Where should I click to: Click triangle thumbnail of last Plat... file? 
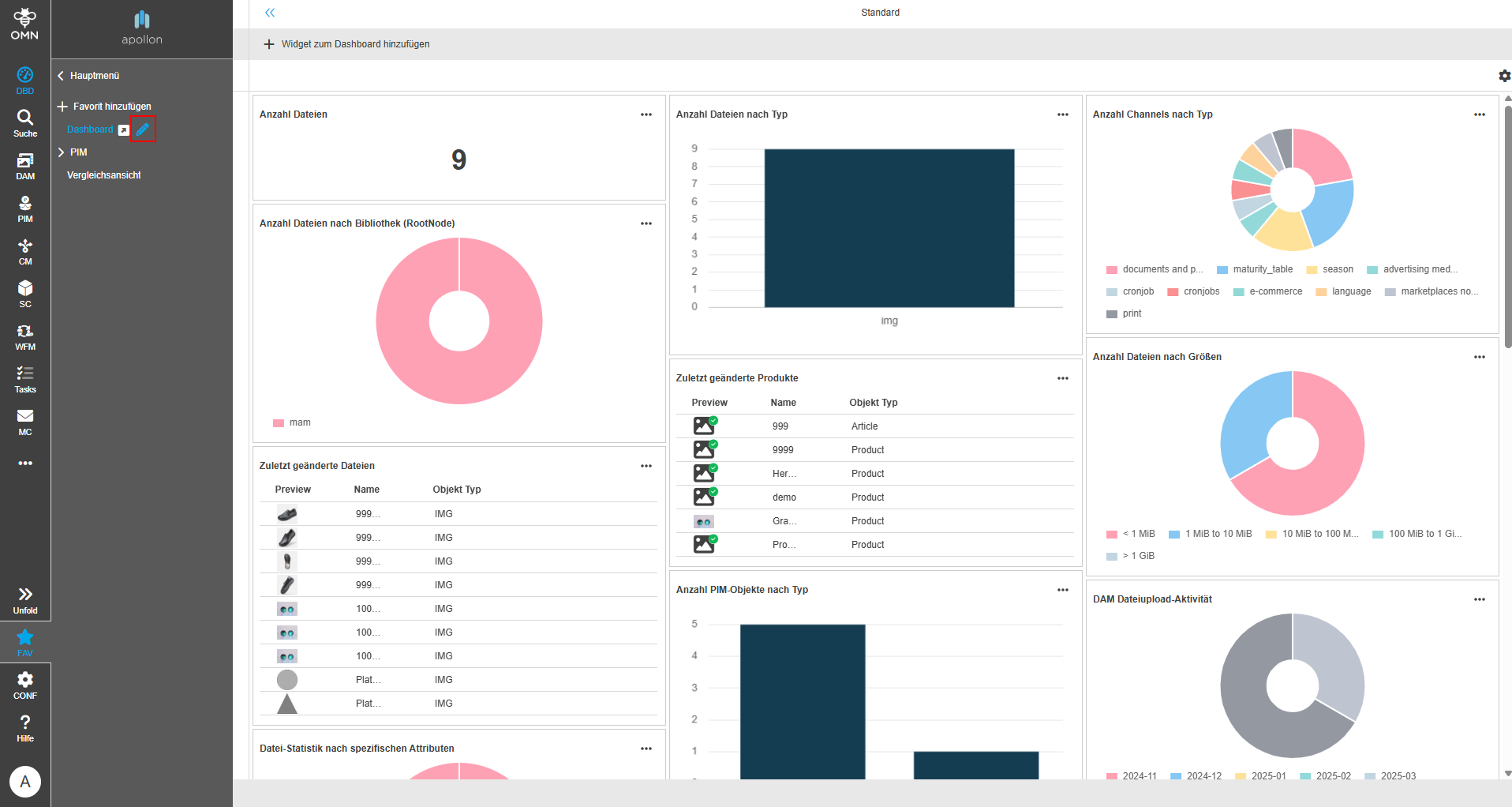(287, 704)
